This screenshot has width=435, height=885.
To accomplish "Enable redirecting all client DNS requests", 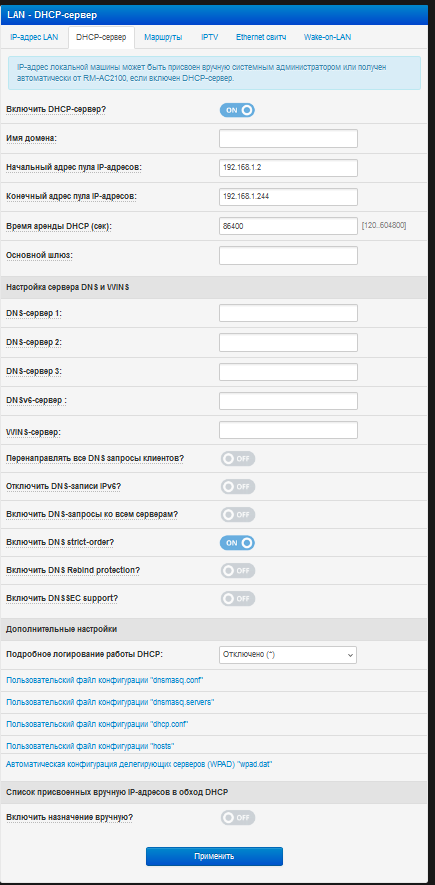I will coord(238,458).
